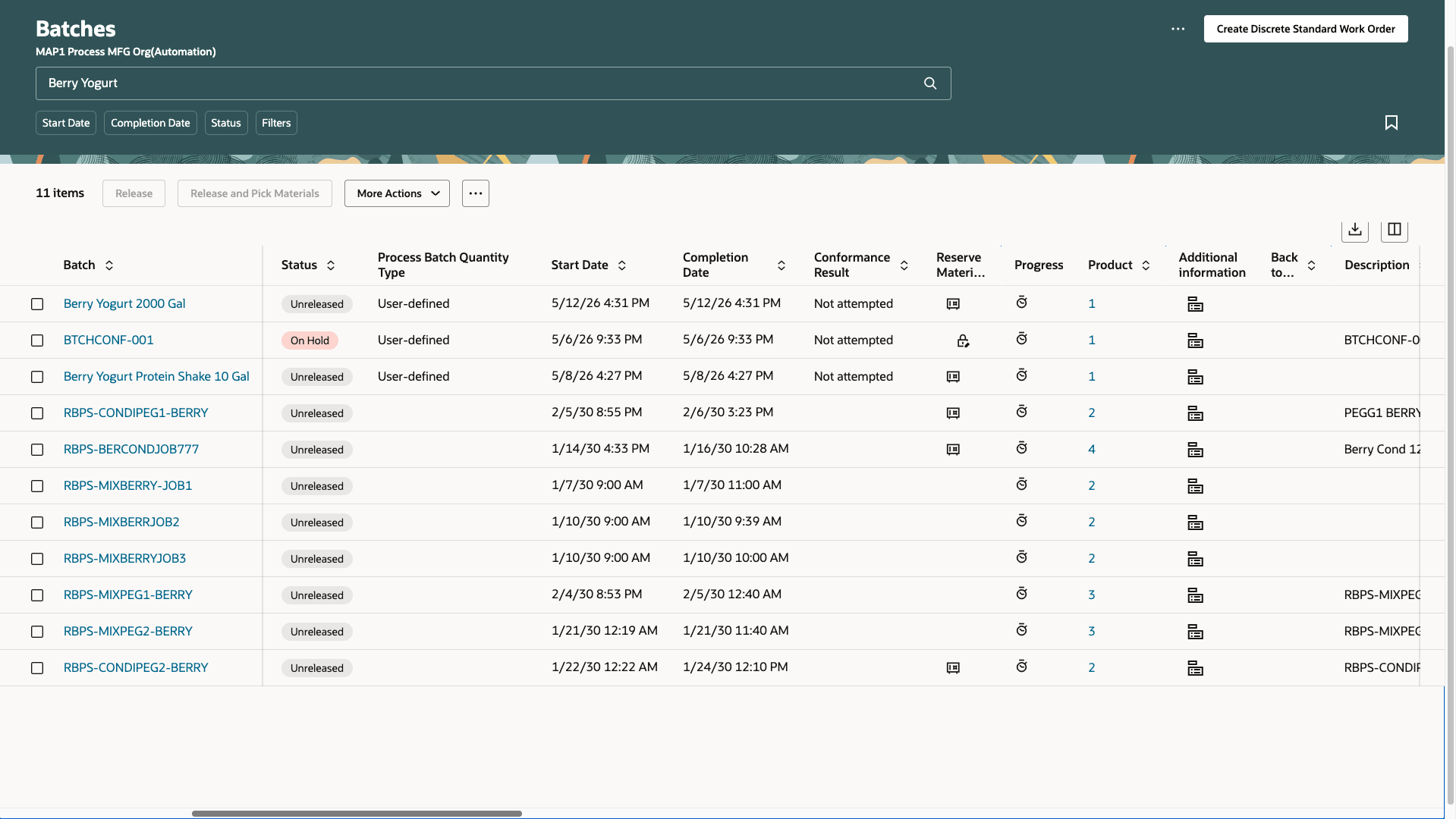Open the Berry Yogurt 2000 Gal batch link
1456x819 pixels.
pos(124,303)
